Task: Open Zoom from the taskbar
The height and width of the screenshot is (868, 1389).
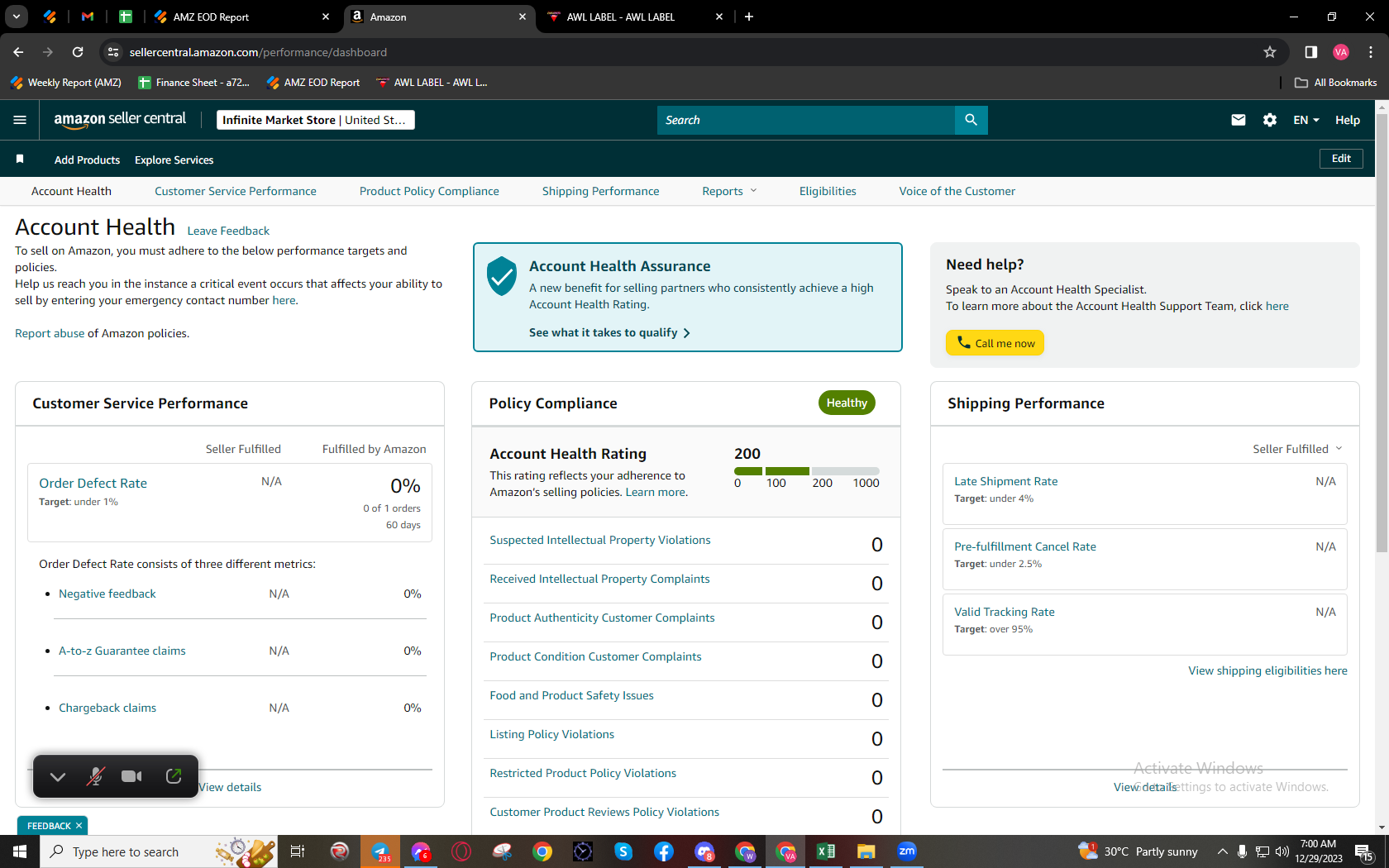Action: coord(906,851)
